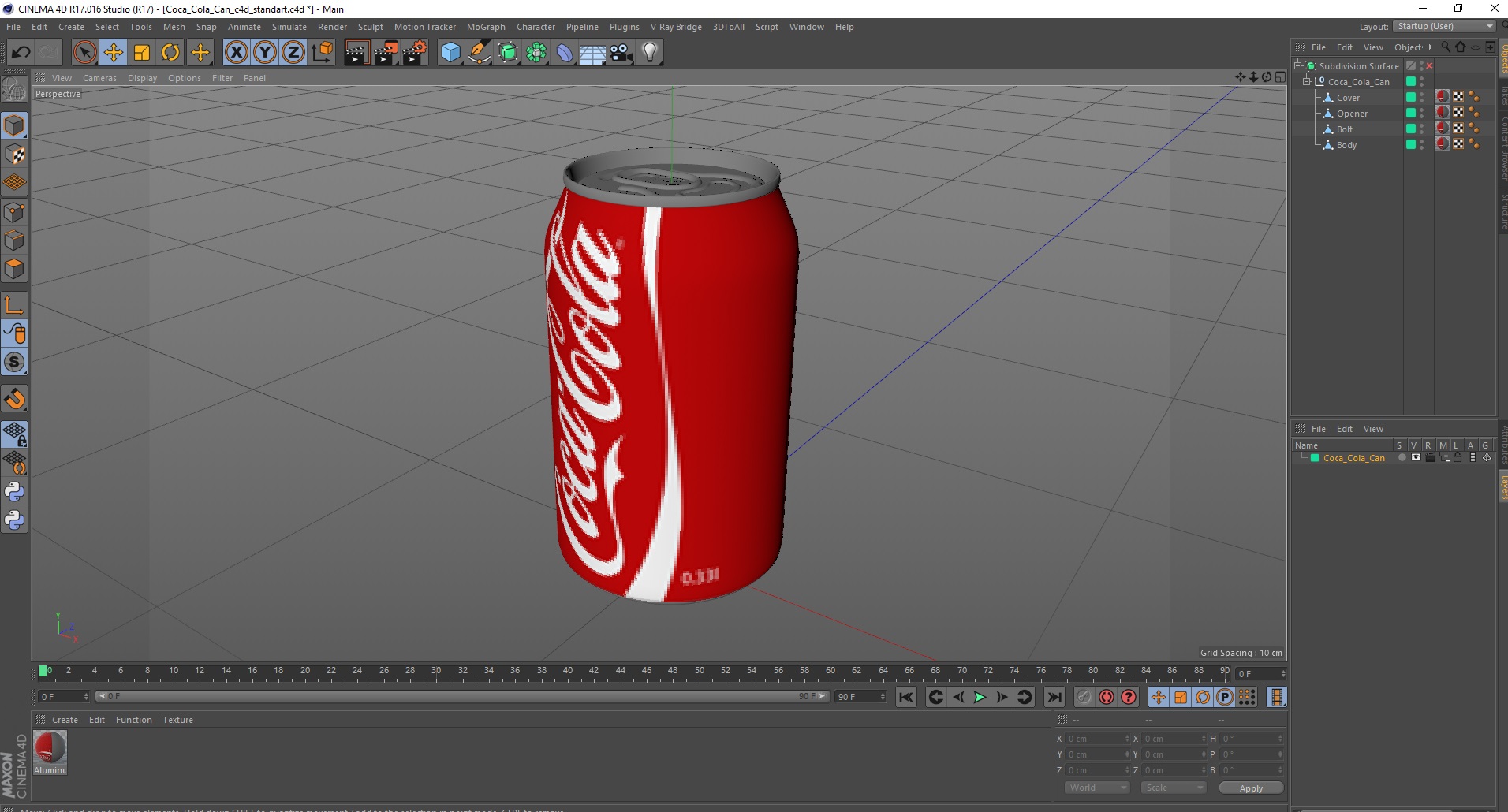Image resolution: width=1508 pixels, height=812 pixels.
Task: Toggle visibility dots for Cover object
Action: pos(1422,98)
